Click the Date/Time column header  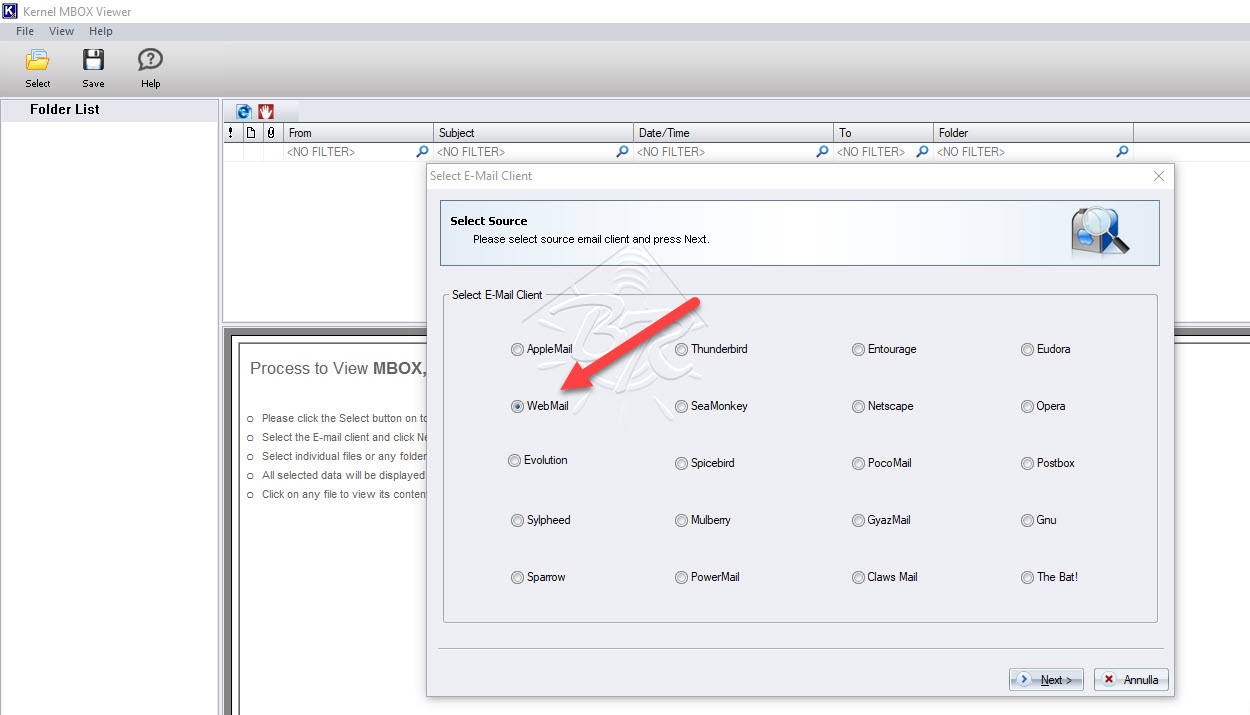(733, 132)
